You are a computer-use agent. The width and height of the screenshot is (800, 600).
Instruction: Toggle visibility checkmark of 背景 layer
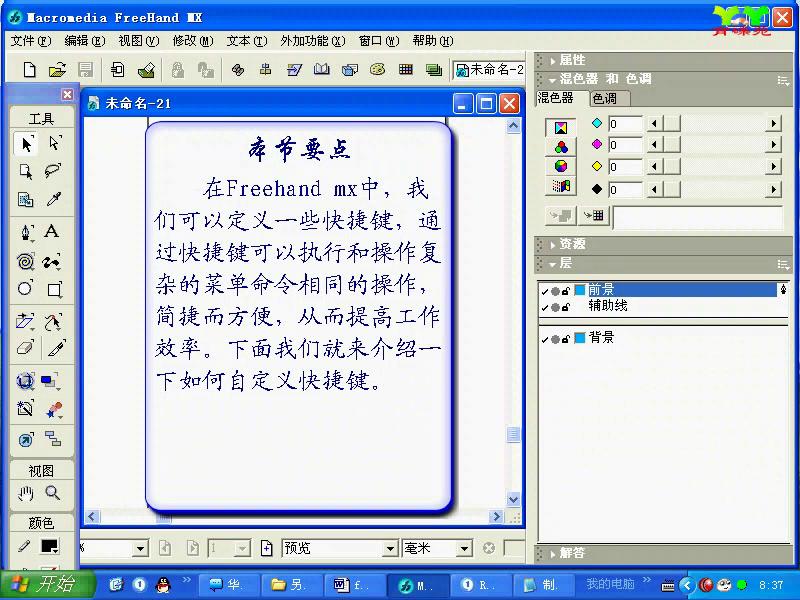click(544, 339)
